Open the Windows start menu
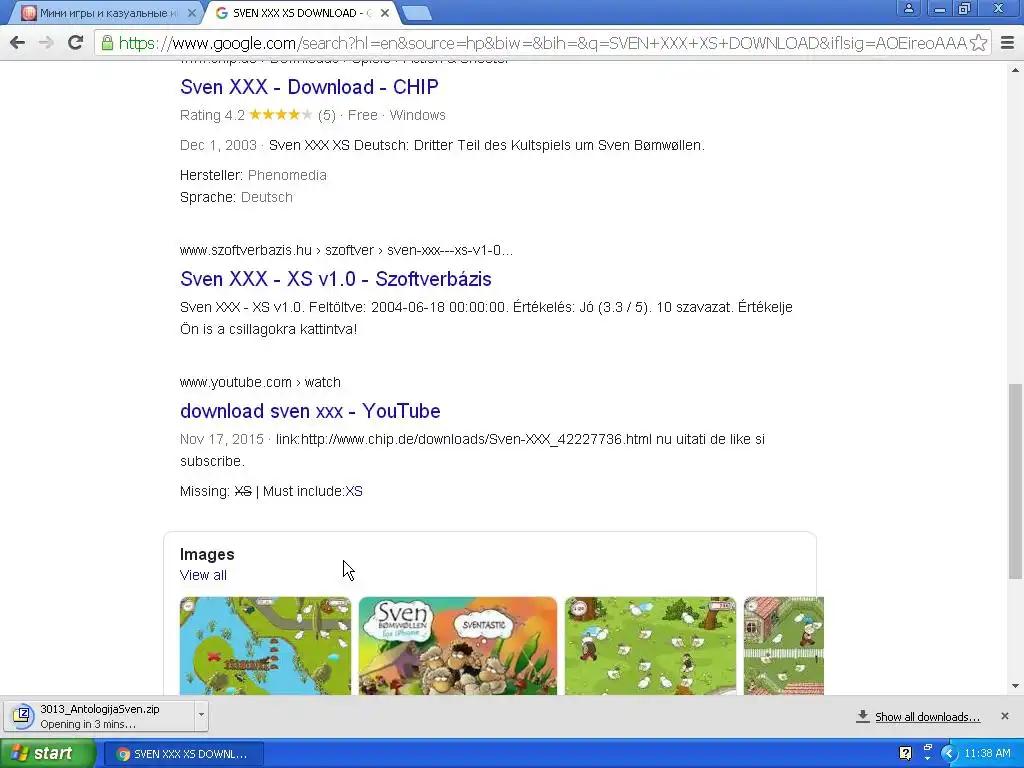The image size is (1024, 768). point(48,754)
